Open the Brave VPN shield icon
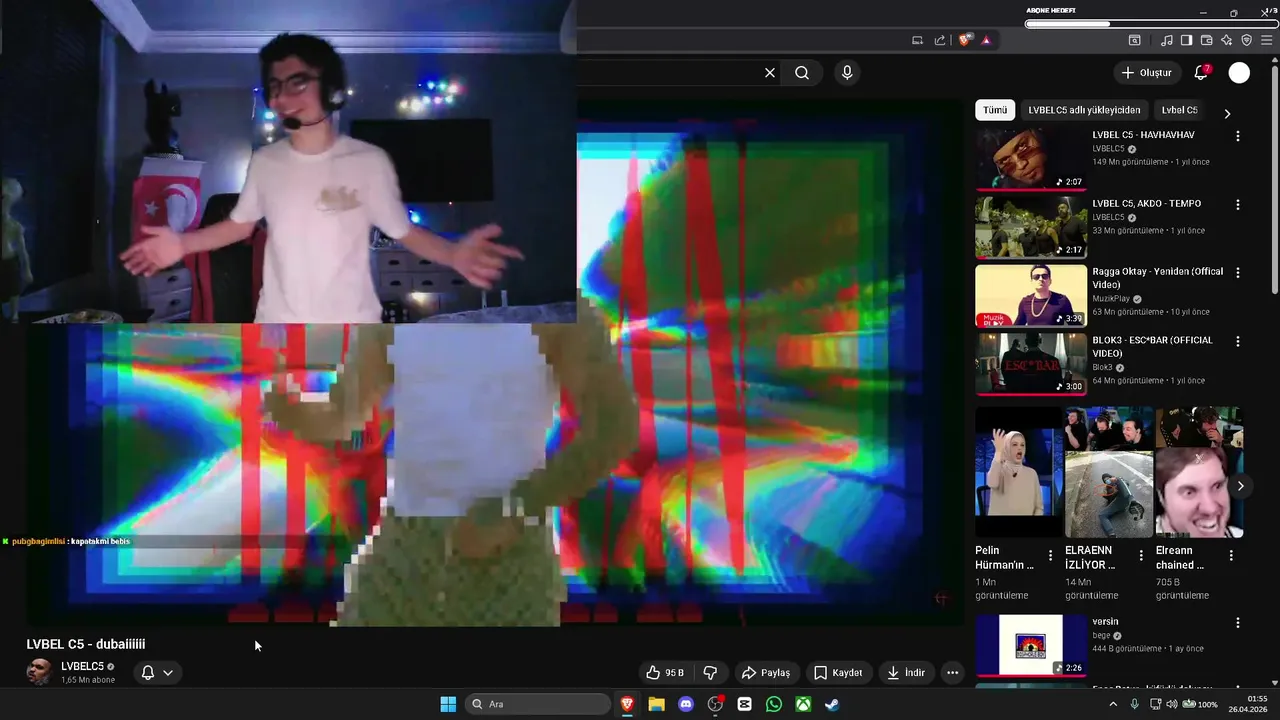 pyautogui.click(x=1246, y=40)
